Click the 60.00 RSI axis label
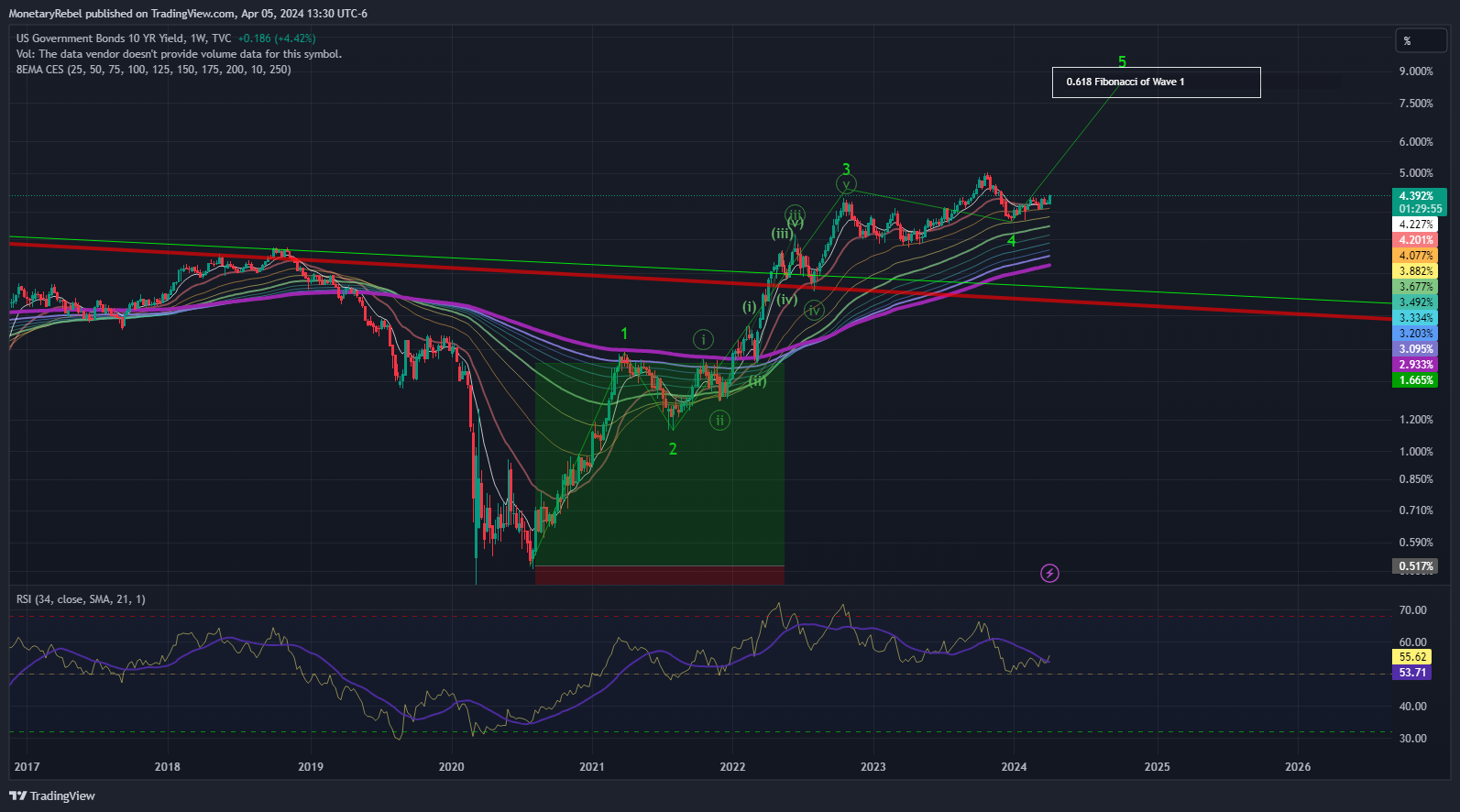Viewport: 1460px width, 812px height. (1412, 642)
